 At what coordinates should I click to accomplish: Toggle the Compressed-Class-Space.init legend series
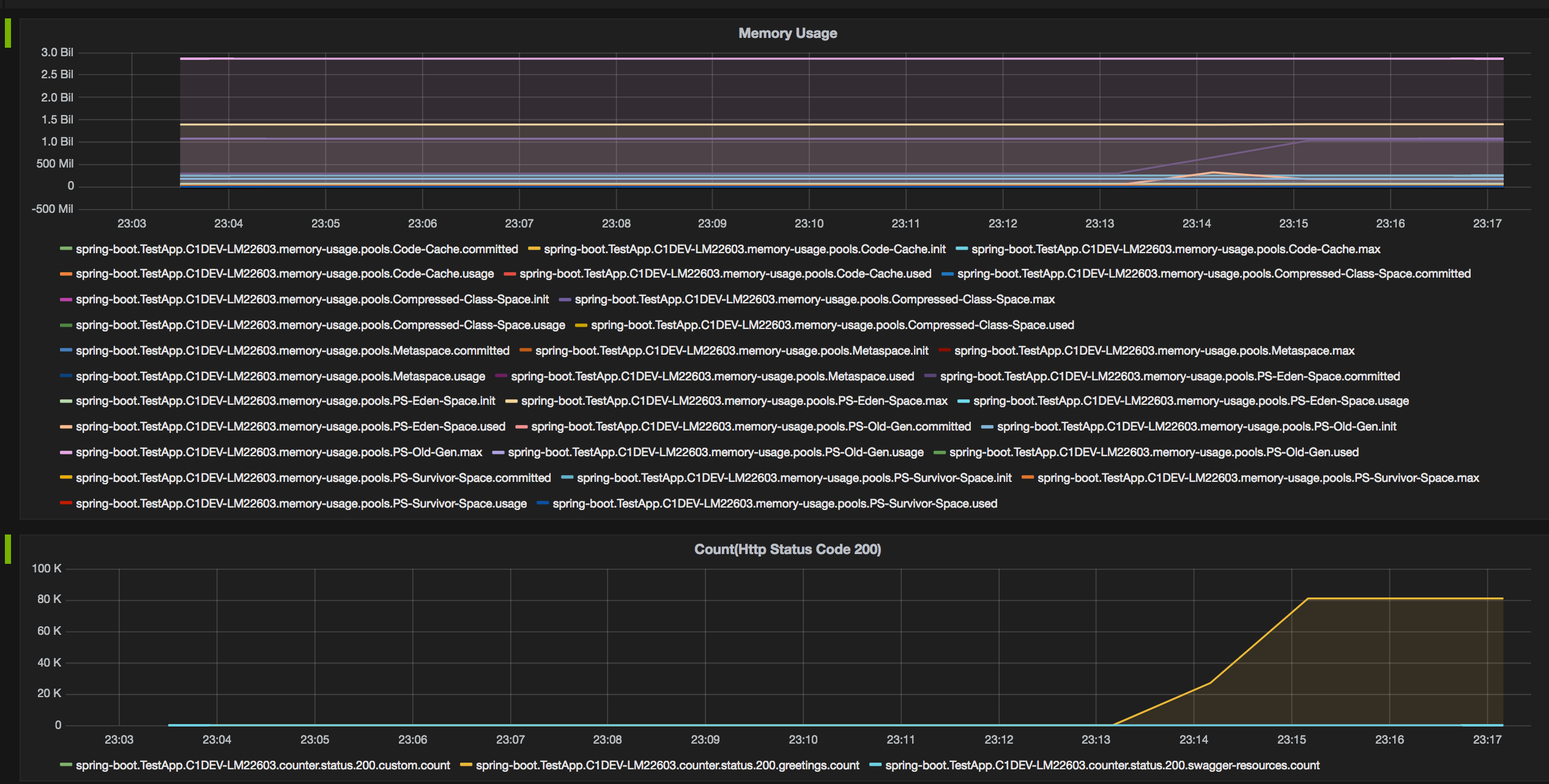[x=305, y=300]
